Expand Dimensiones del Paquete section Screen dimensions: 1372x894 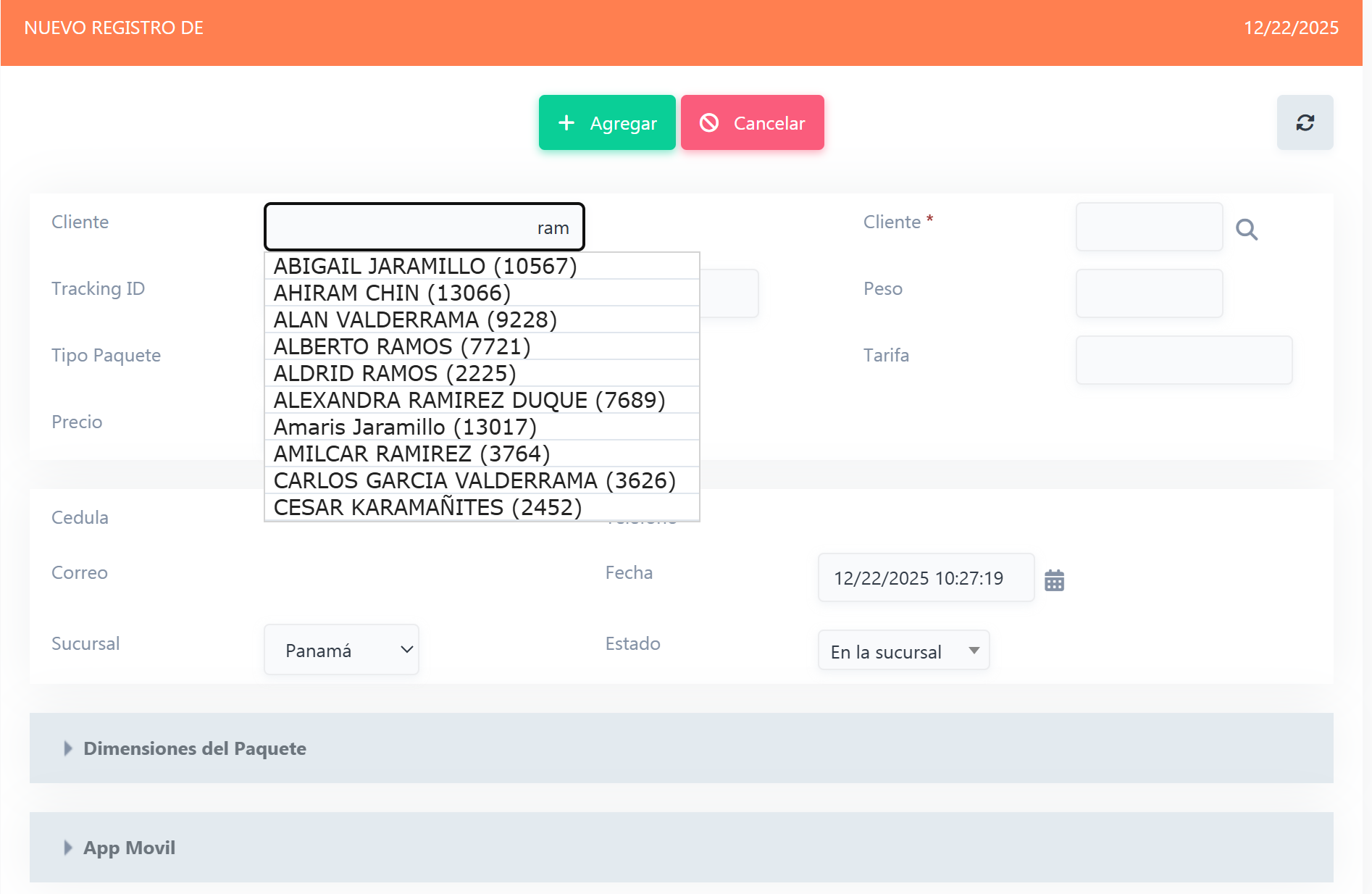click(194, 748)
